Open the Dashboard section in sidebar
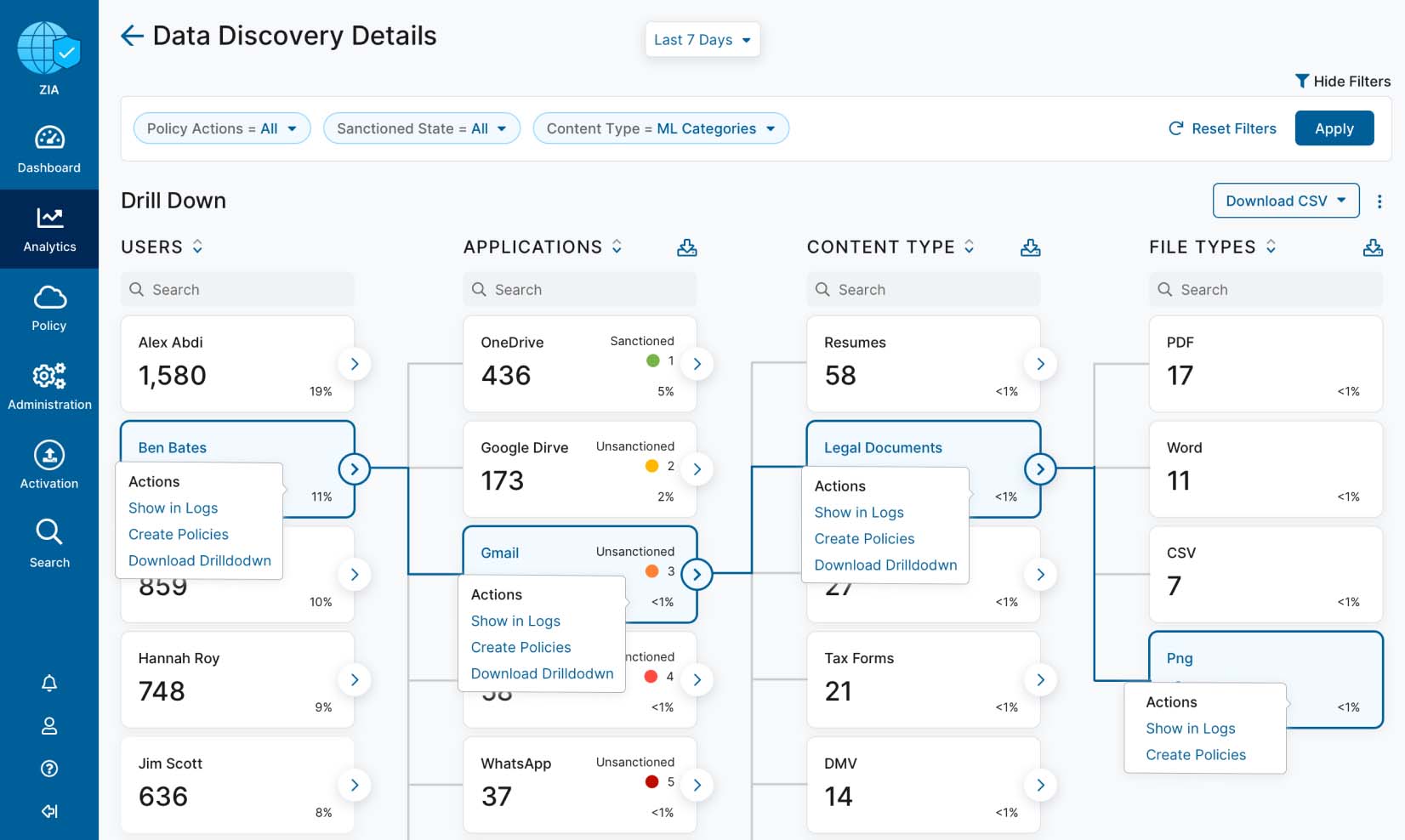The height and width of the screenshot is (840, 1405). pyautogui.click(x=49, y=149)
